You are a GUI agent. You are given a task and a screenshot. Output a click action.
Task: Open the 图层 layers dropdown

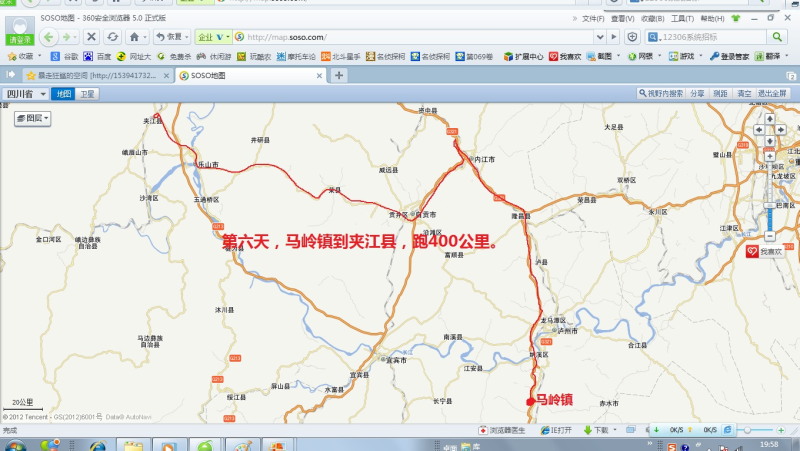click(x=33, y=118)
